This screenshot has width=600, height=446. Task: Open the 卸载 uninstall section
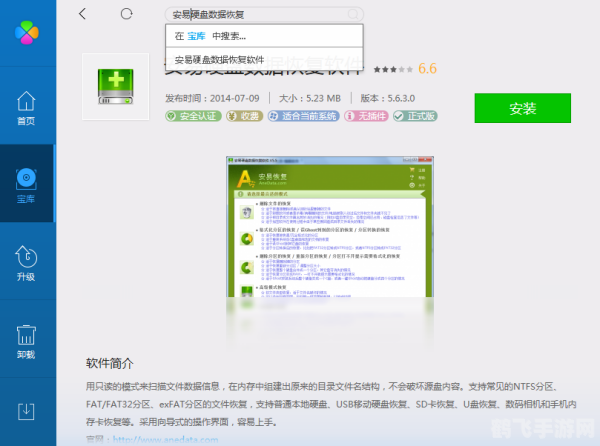point(26,342)
